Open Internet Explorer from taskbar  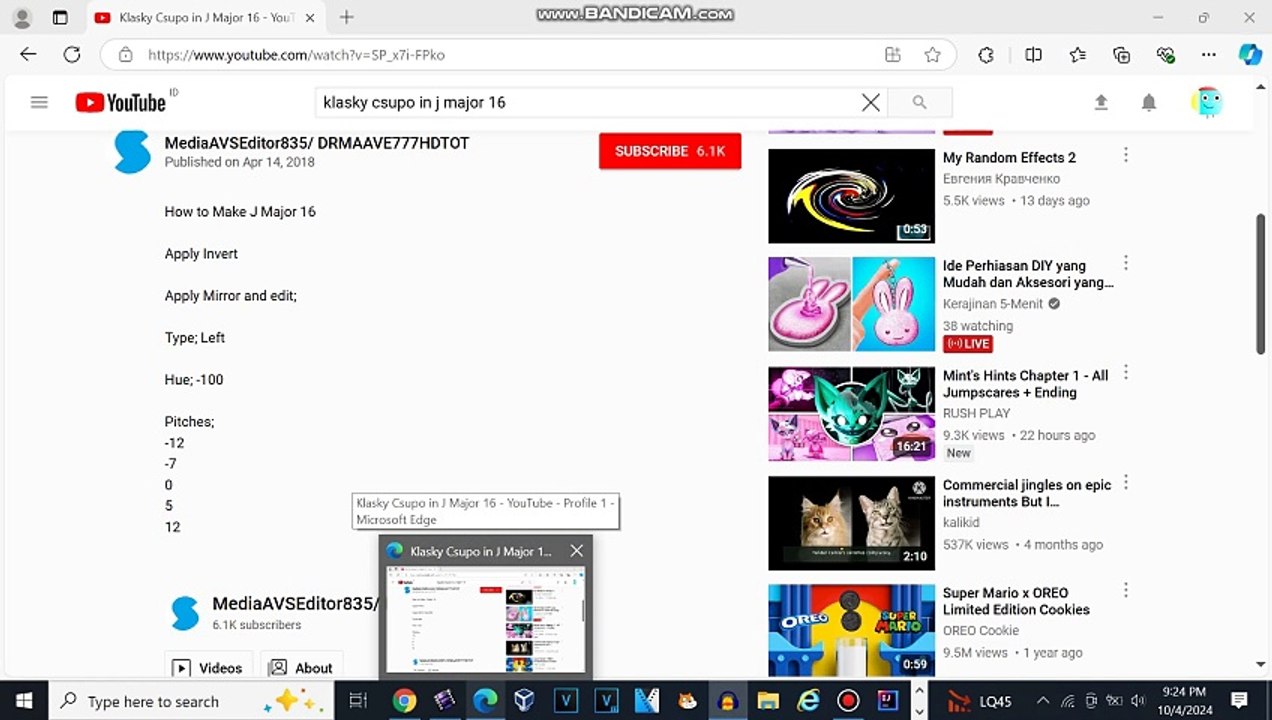click(x=807, y=701)
